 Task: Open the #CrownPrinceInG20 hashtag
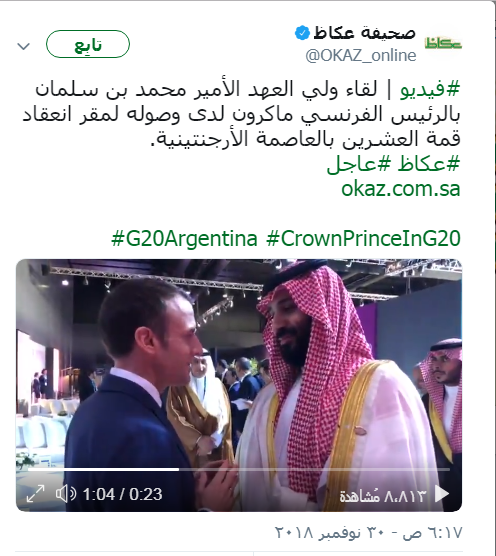tap(363, 238)
